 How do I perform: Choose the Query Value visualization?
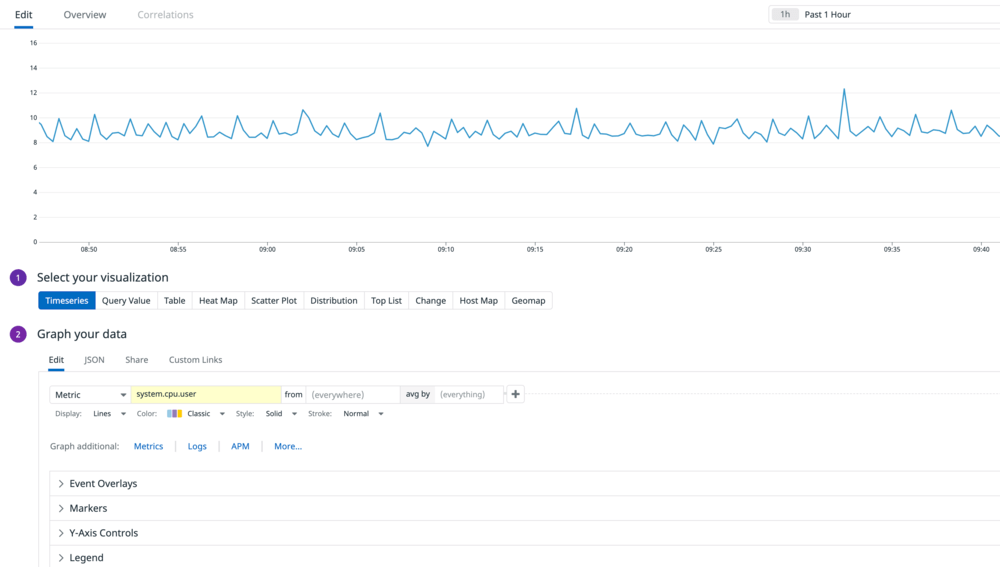[x=126, y=300]
